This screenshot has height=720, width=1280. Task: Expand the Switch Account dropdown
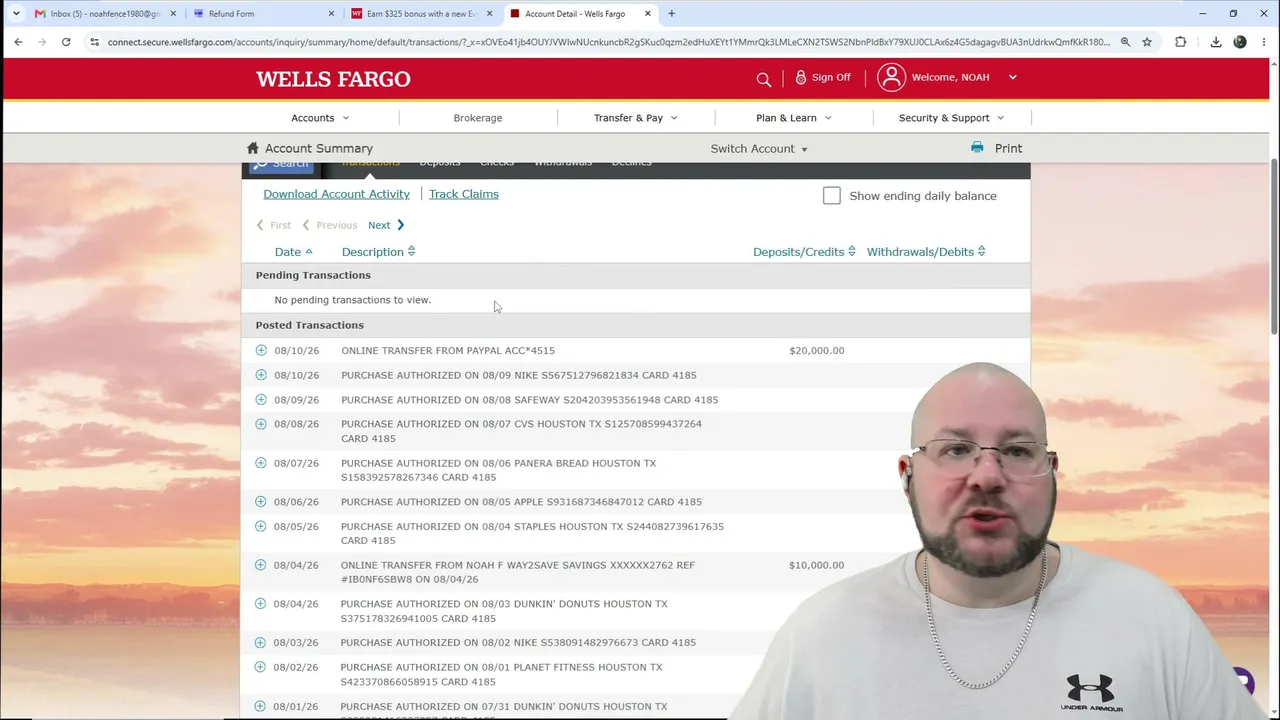pos(759,148)
